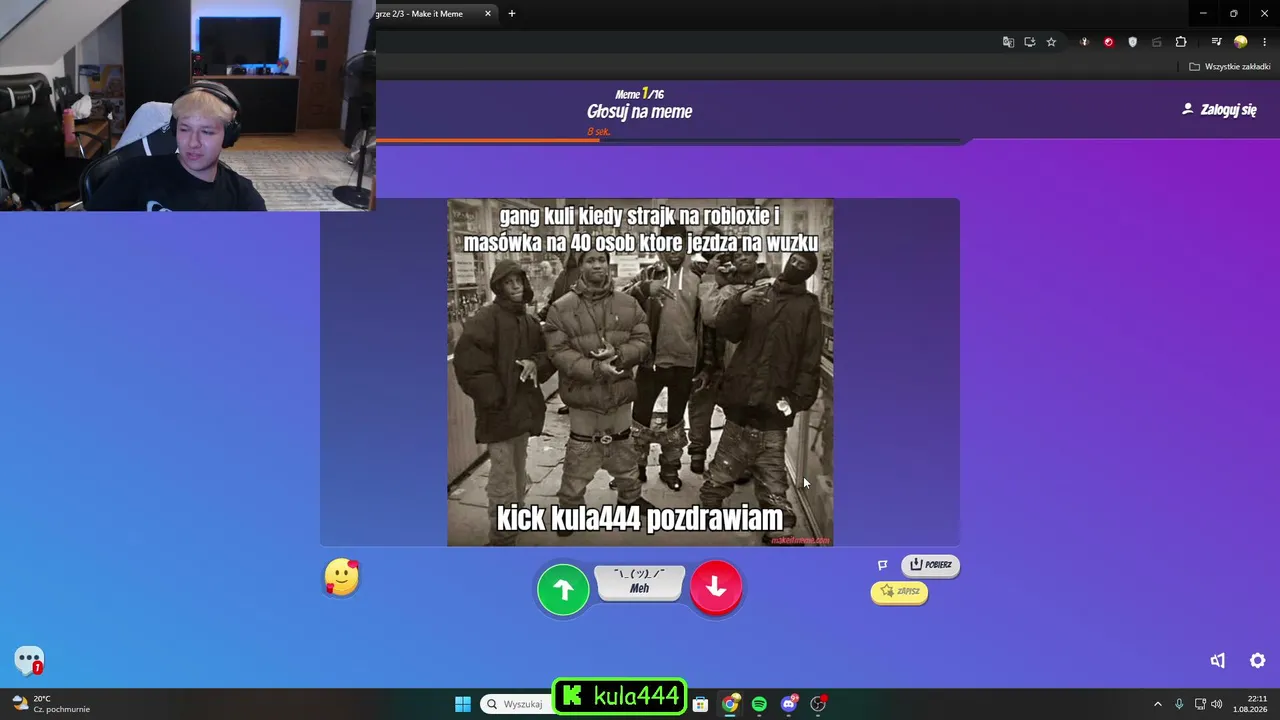The height and width of the screenshot is (720, 1280).
Task: Open the chat bubble with unread message
Action: (29, 660)
